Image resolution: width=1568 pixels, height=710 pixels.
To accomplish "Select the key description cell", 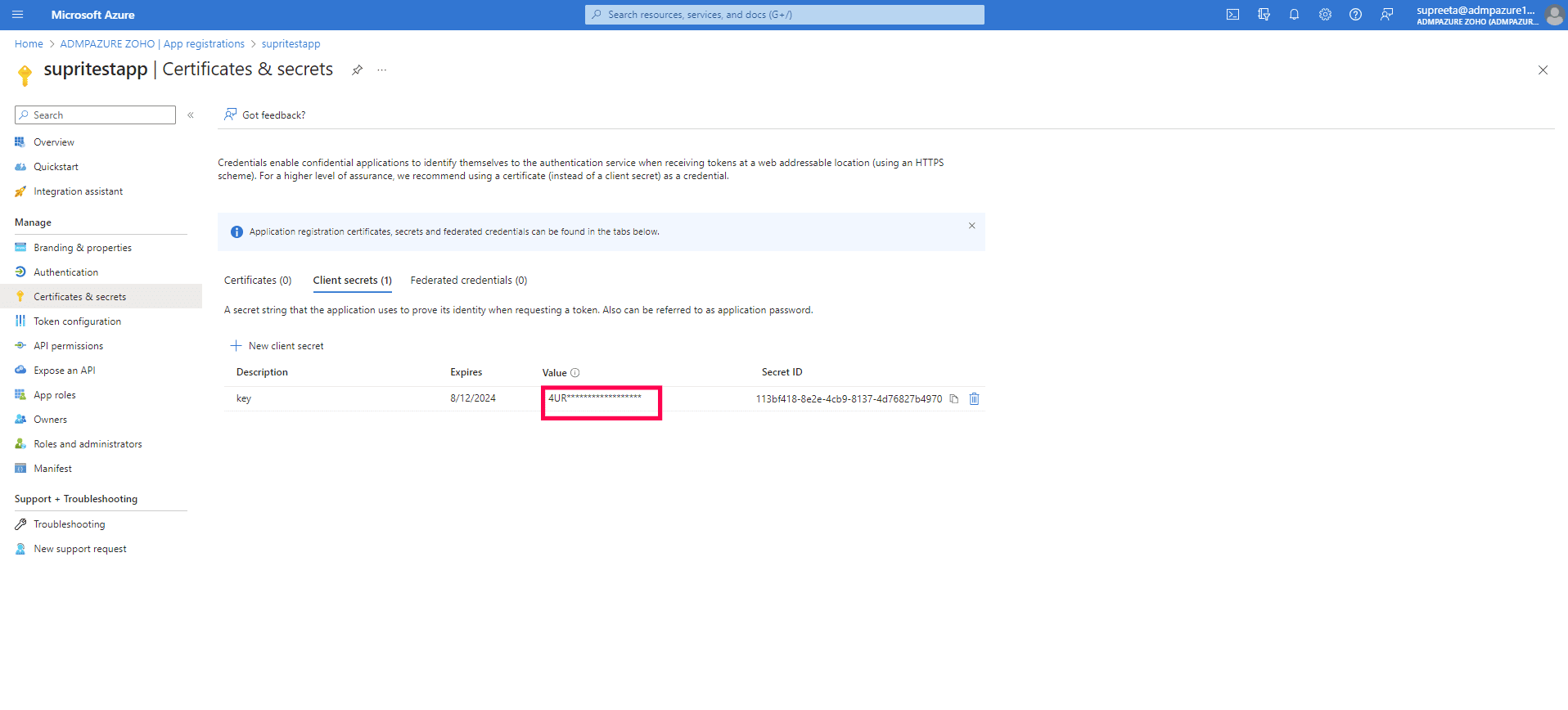I will (244, 399).
